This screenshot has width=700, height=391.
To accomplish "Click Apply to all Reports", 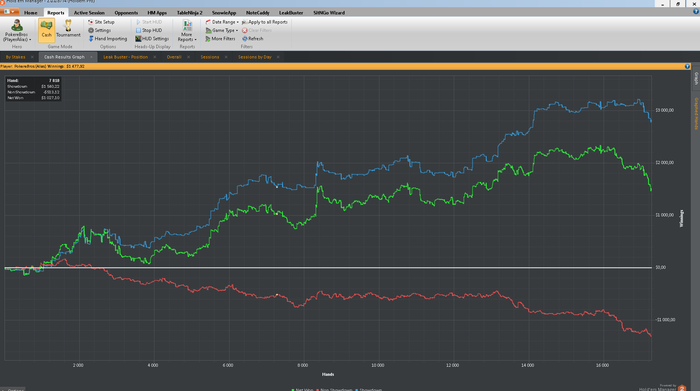I will tap(265, 22).
